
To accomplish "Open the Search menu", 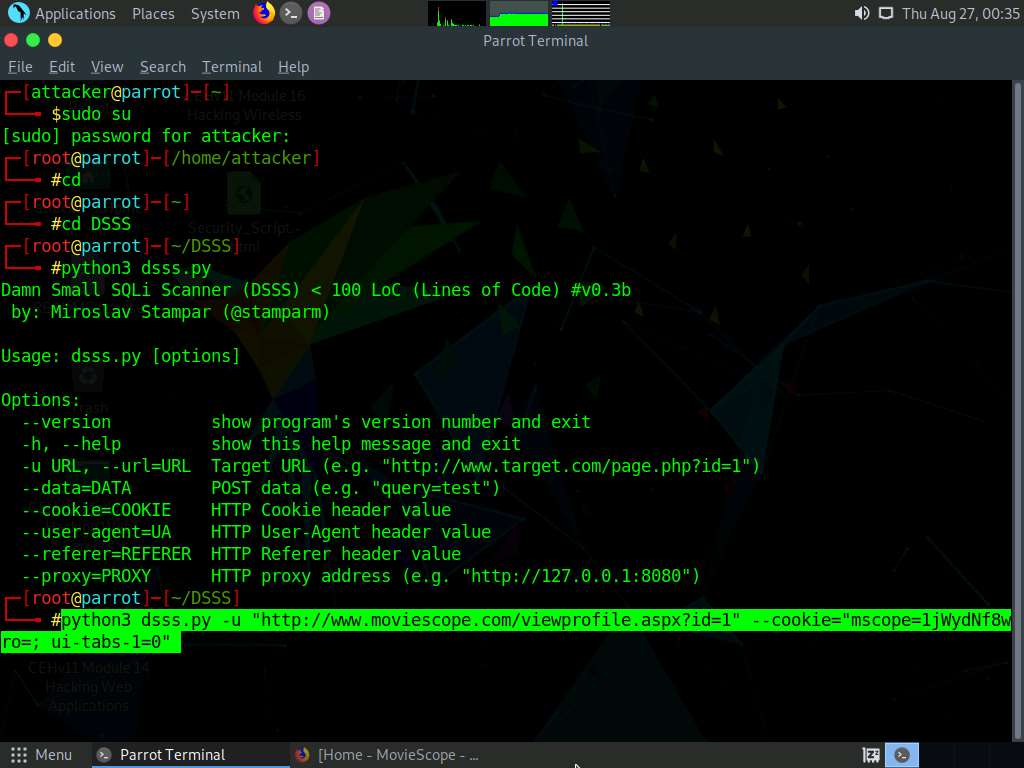I will coord(162,66).
